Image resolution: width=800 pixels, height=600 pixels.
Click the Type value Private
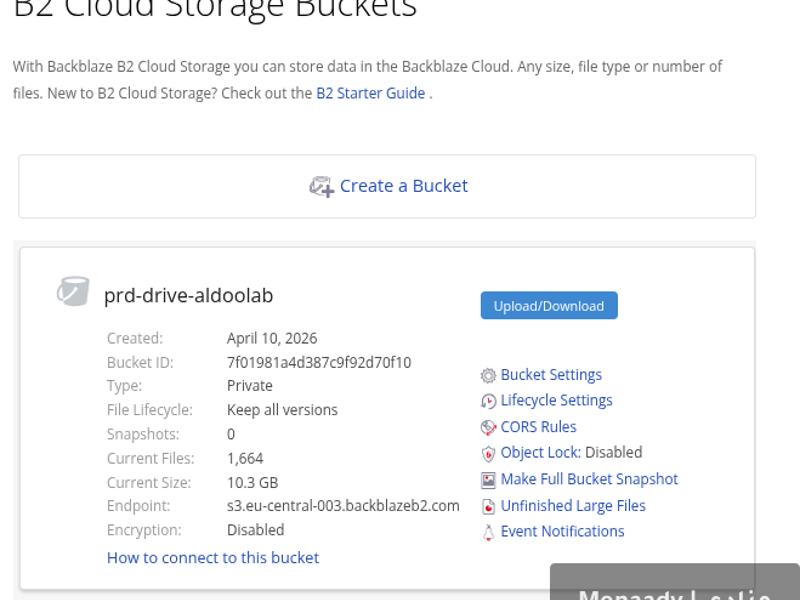pyautogui.click(x=249, y=386)
